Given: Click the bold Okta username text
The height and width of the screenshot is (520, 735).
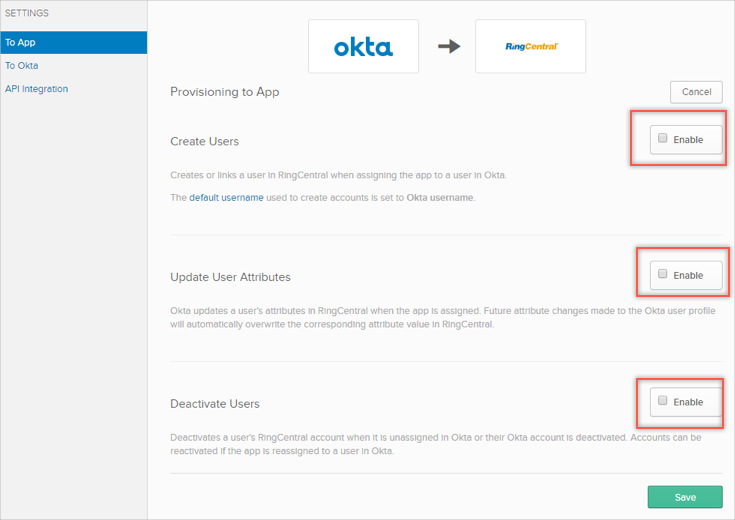Looking at the screenshot, I should (440, 198).
